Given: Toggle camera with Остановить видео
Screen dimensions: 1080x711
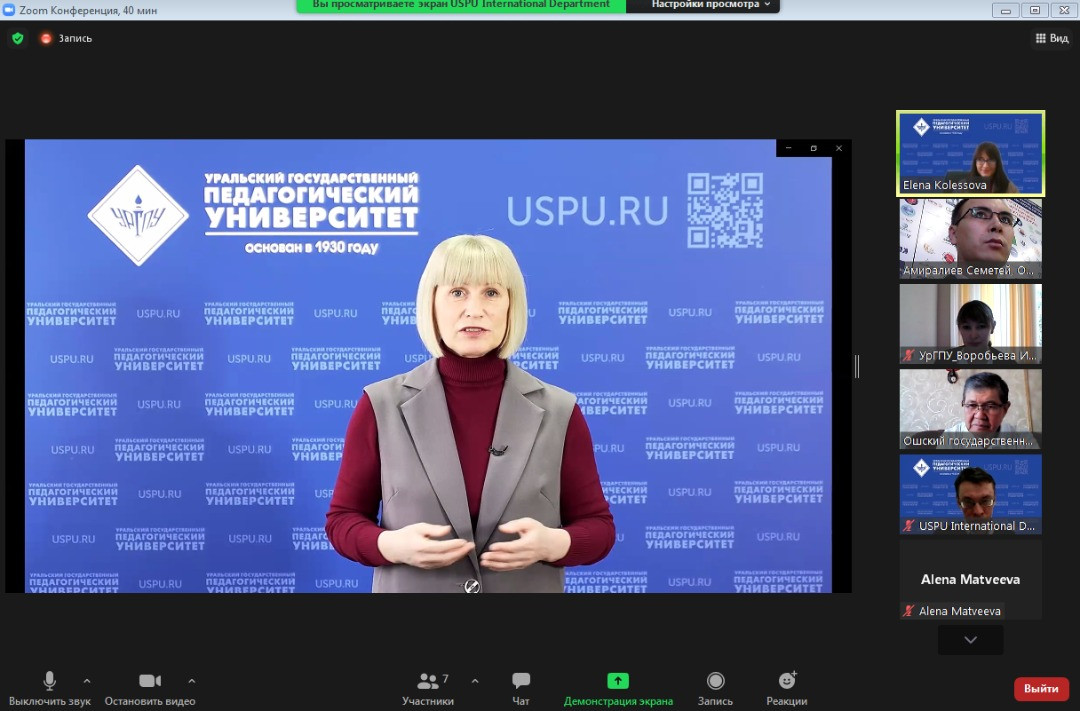Looking at the screenshot, I should pos(150,688).
